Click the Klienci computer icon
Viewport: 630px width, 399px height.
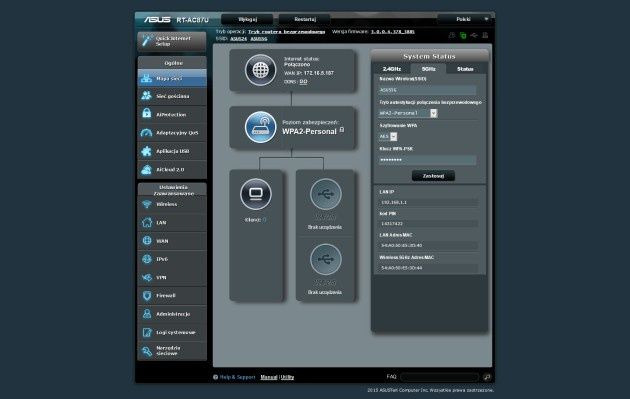[x=256, y=194]
